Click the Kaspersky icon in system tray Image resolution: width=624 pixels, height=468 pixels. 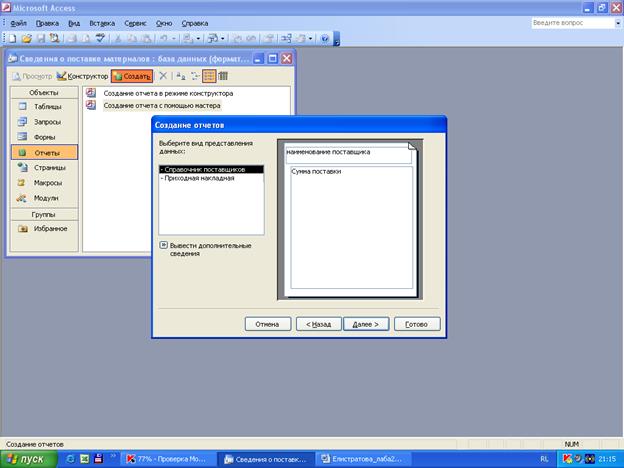pyautogui.click(x=567, y=459)
